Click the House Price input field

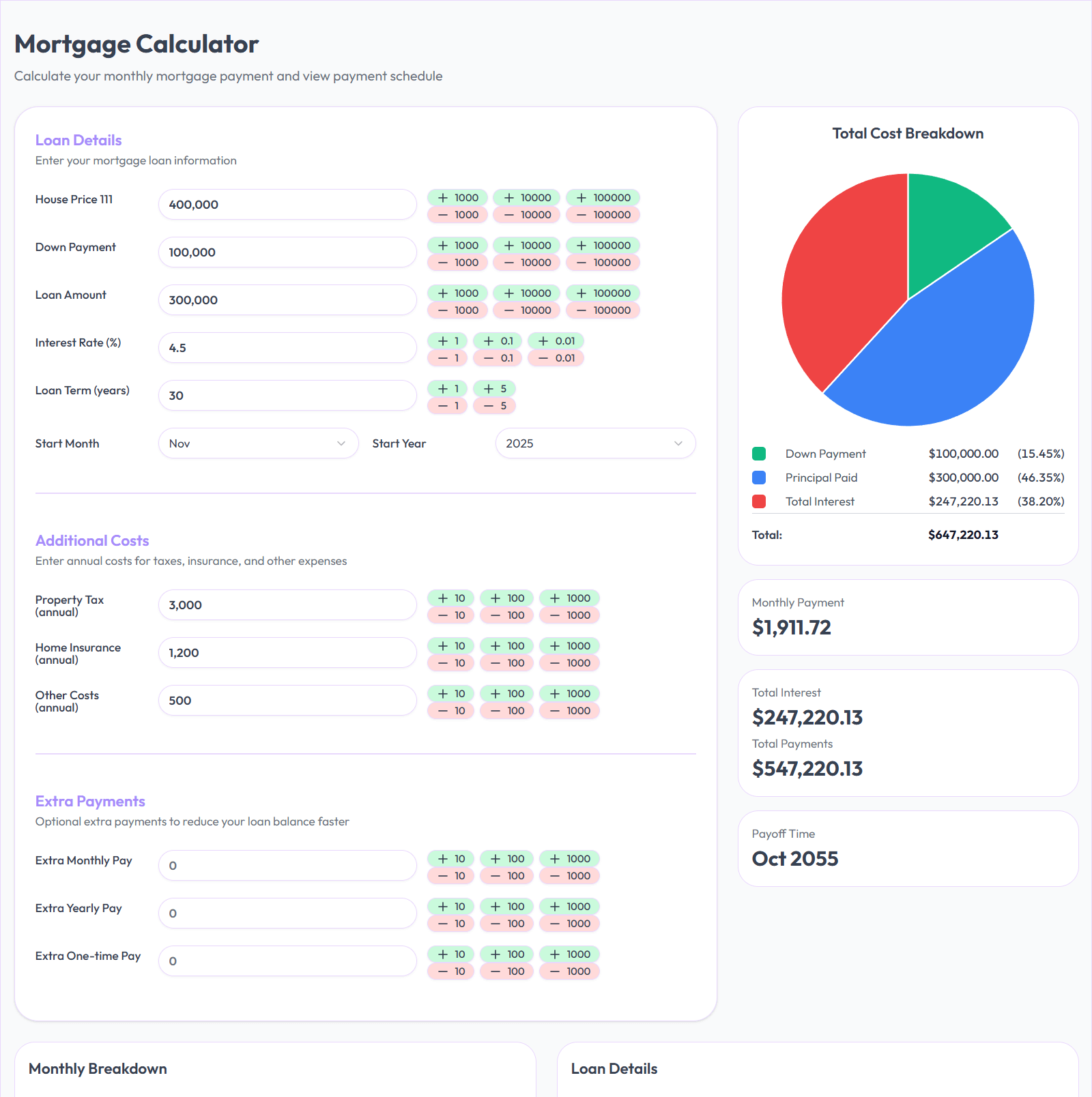(287, 204)
